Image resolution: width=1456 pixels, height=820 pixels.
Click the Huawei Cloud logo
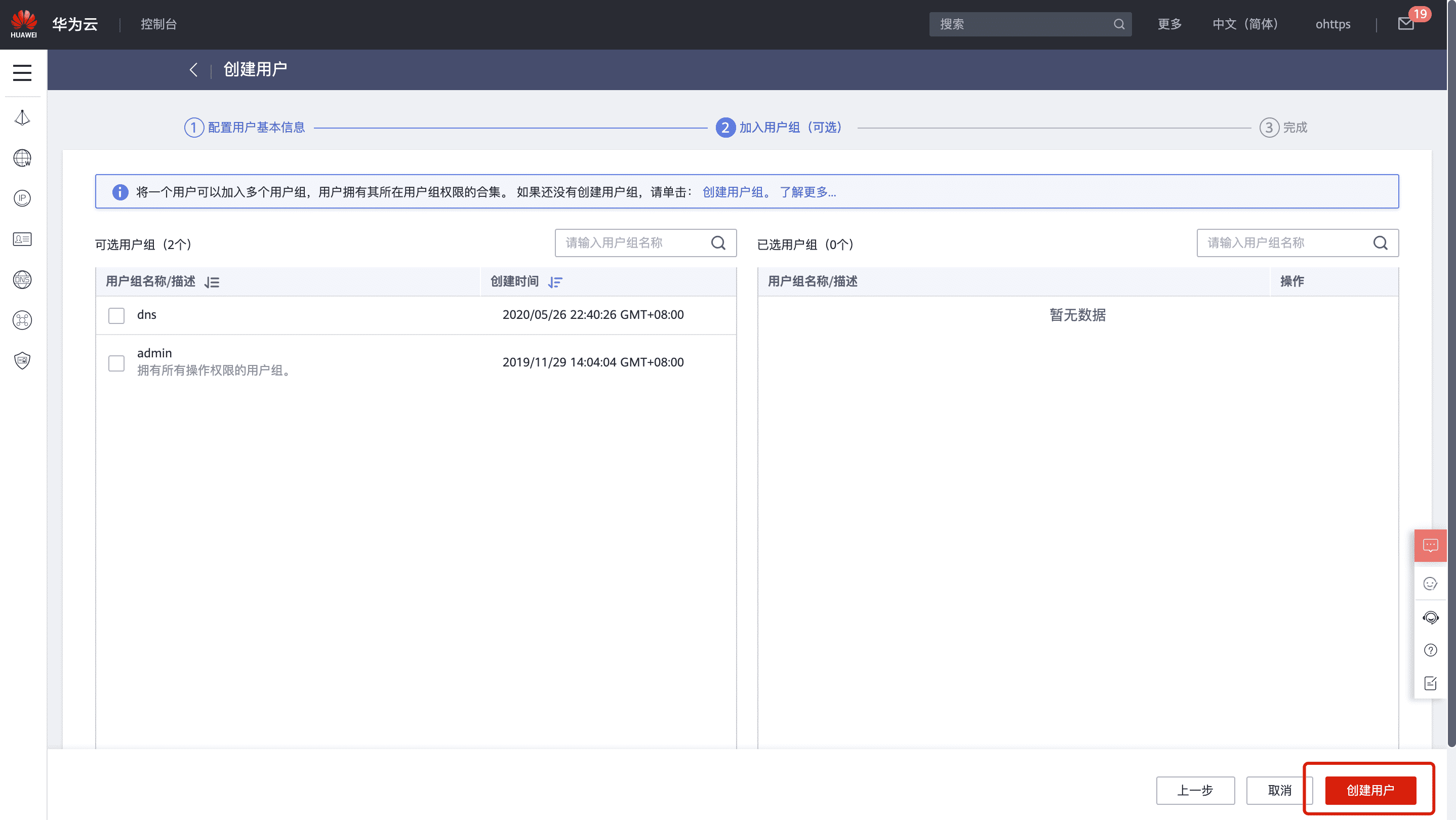point(24,24)
